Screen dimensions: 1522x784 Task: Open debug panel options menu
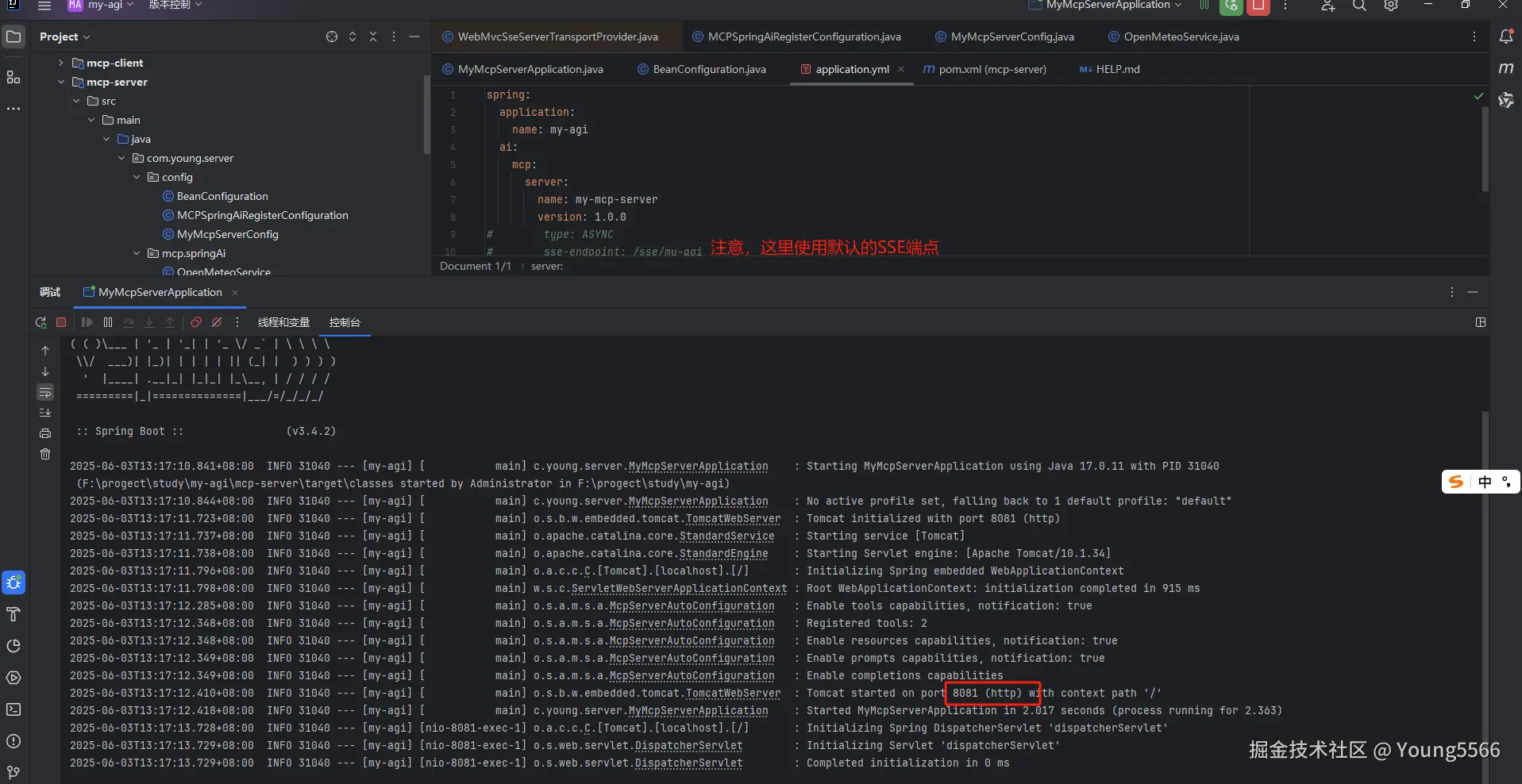pos(1452,292)
